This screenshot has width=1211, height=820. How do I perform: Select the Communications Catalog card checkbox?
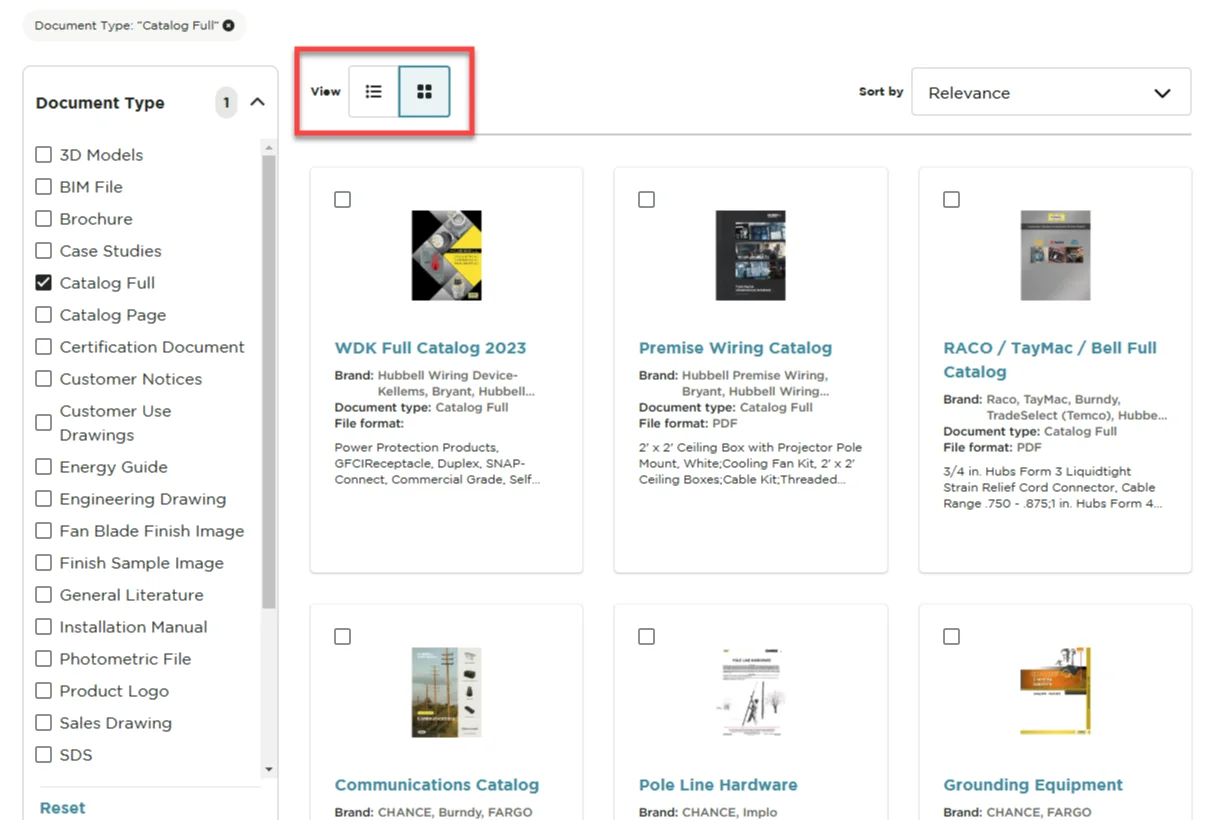342,636
